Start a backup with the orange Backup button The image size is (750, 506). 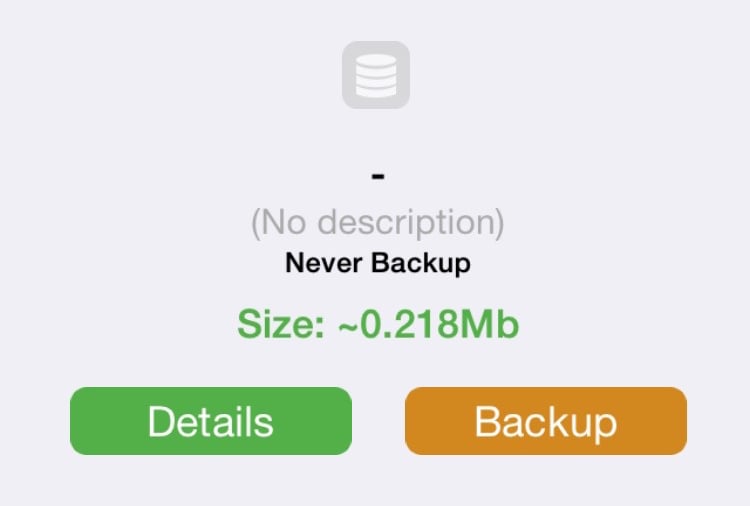[546, 421]
